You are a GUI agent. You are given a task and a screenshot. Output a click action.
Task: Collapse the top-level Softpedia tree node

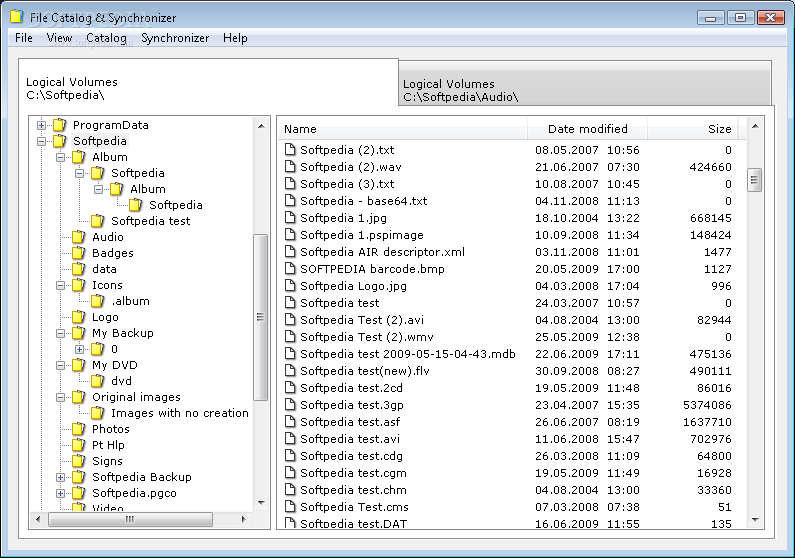pos(42,141)
